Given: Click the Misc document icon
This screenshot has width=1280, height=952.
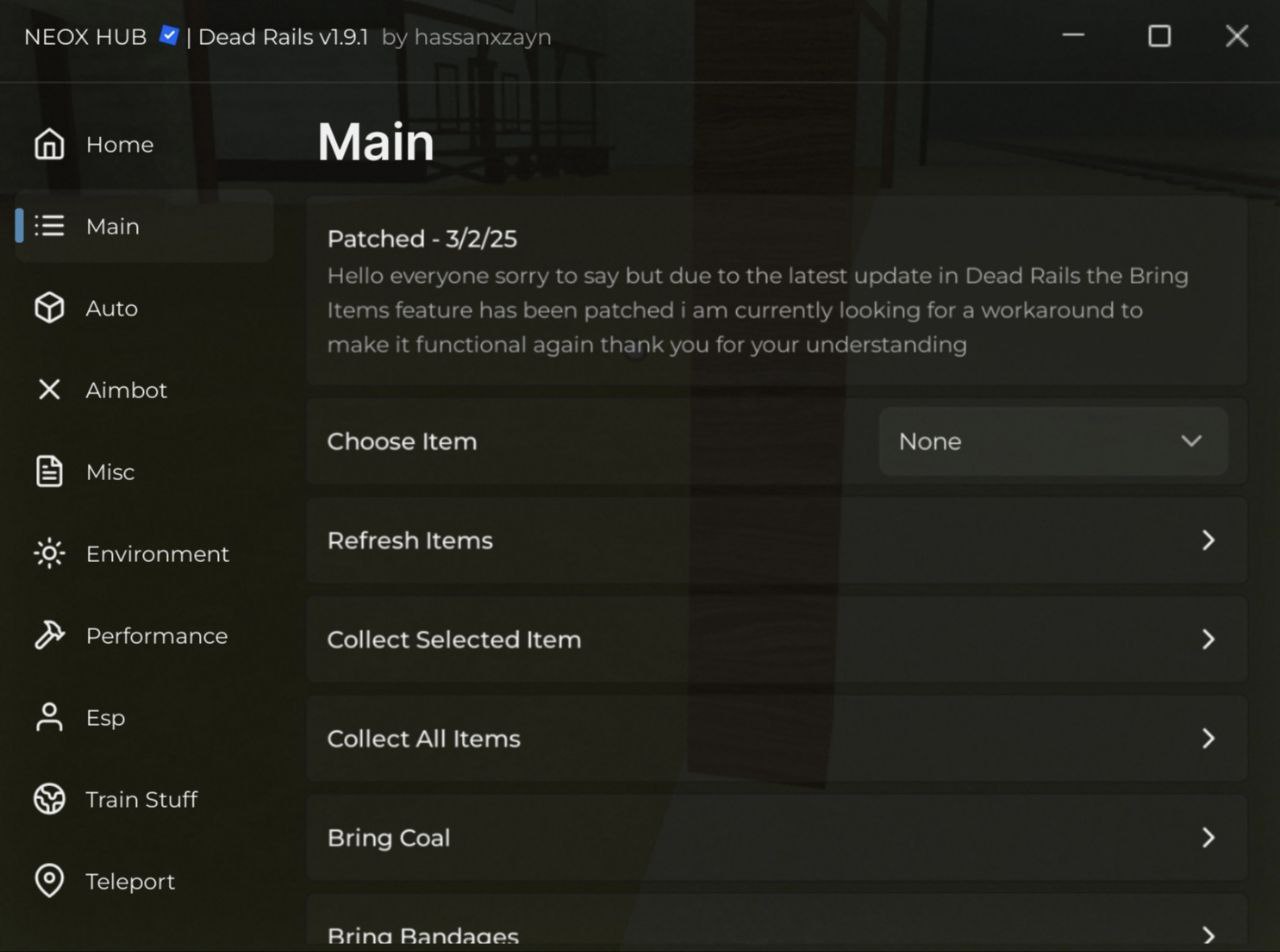Looking at the screenshot, I should point(49,472).
